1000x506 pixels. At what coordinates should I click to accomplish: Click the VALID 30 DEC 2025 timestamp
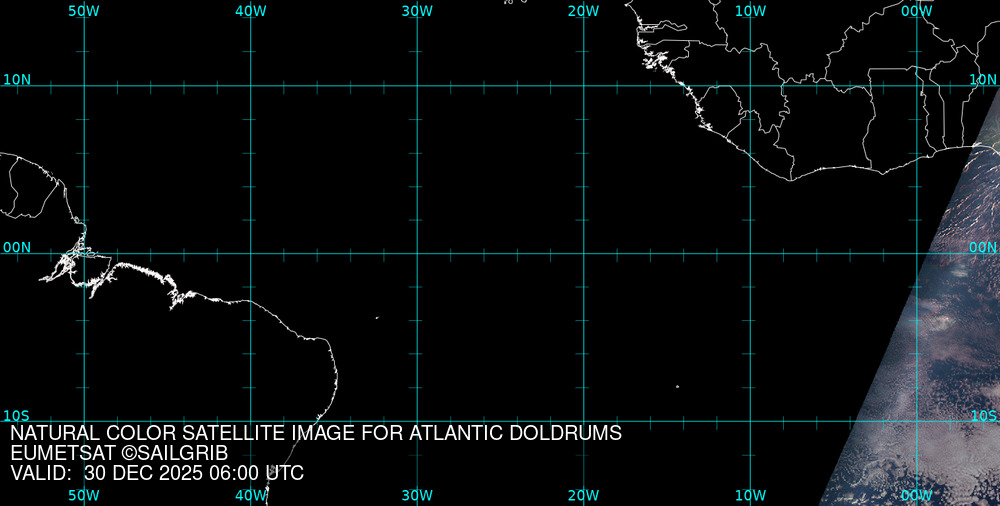[157, 474]
